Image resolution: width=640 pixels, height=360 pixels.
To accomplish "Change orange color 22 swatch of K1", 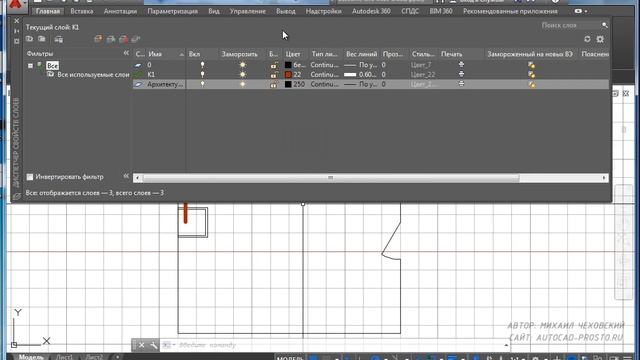I will (x=288, y=75).
